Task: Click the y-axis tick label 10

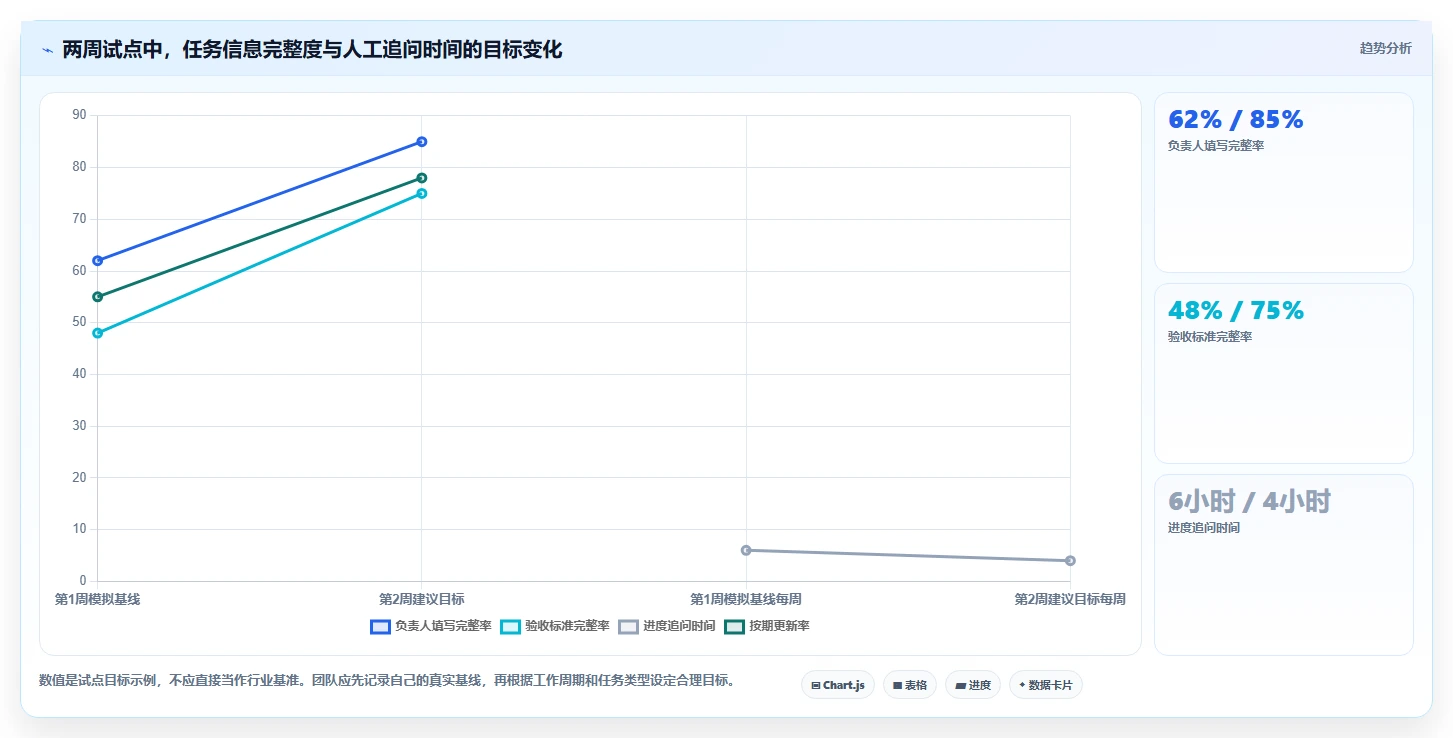Action: tap(79, 529)
